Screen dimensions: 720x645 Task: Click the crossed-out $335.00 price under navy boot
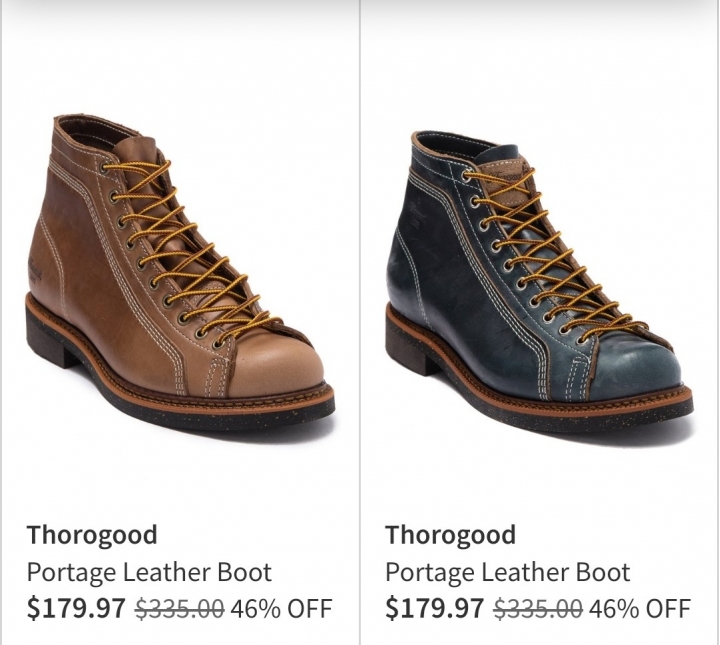538,608
